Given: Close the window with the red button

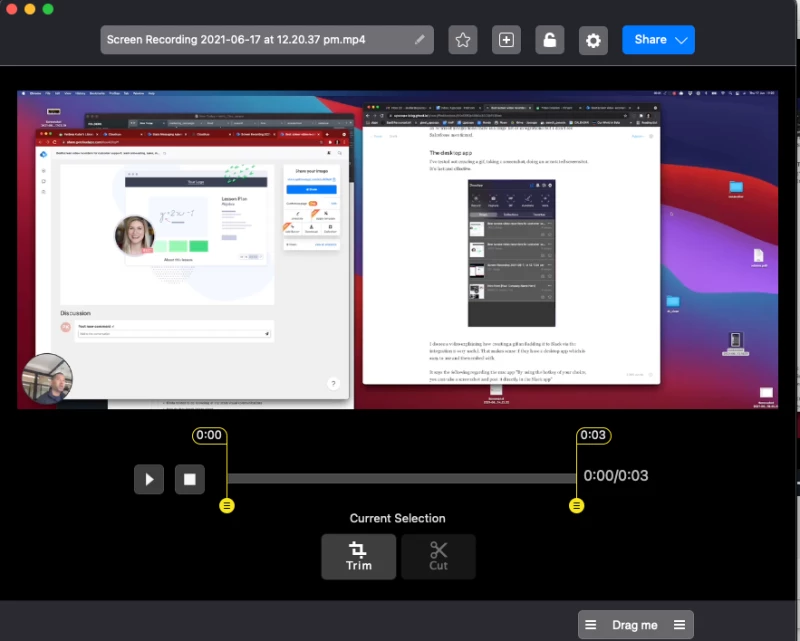Looking at the screenshot, I should pos(12,9).
